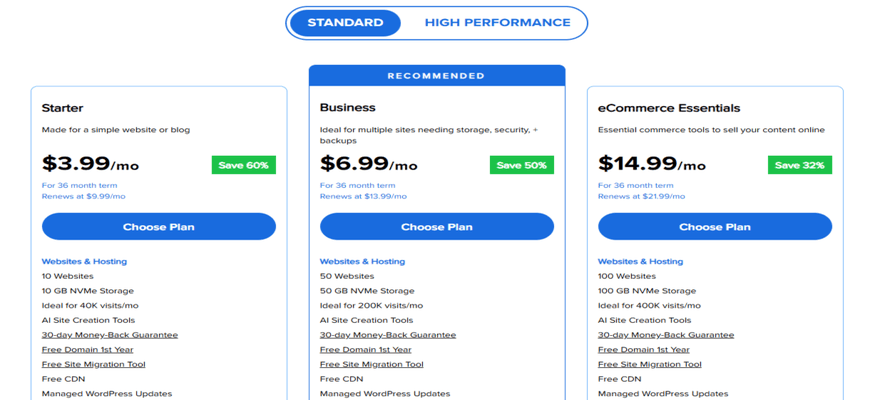Open eCommerce 30-day Money-Back Guarantee link
880x400 pixels.
[666, 335]
